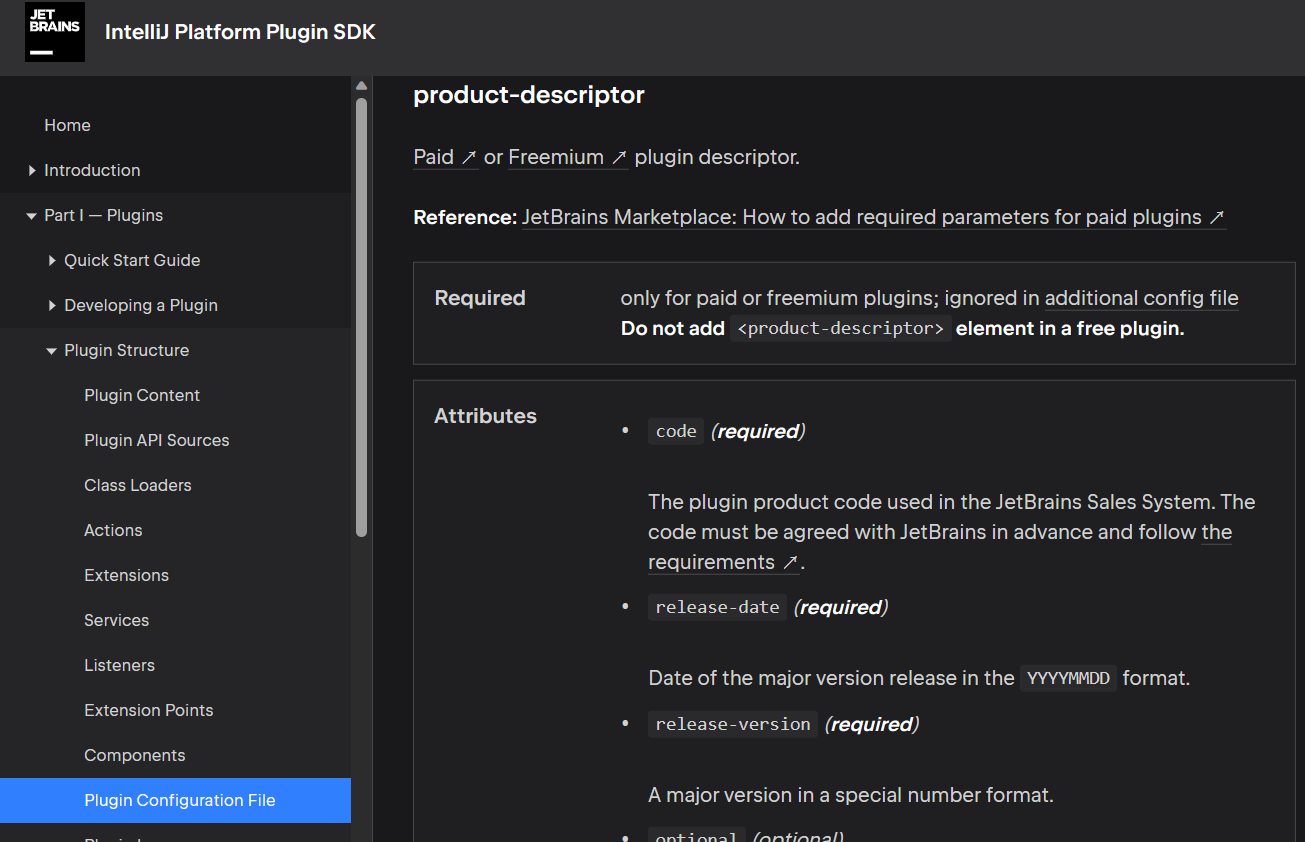Click the Attributes row label
The height and width of the screenshot is (842, 1305).
point(485,416)
